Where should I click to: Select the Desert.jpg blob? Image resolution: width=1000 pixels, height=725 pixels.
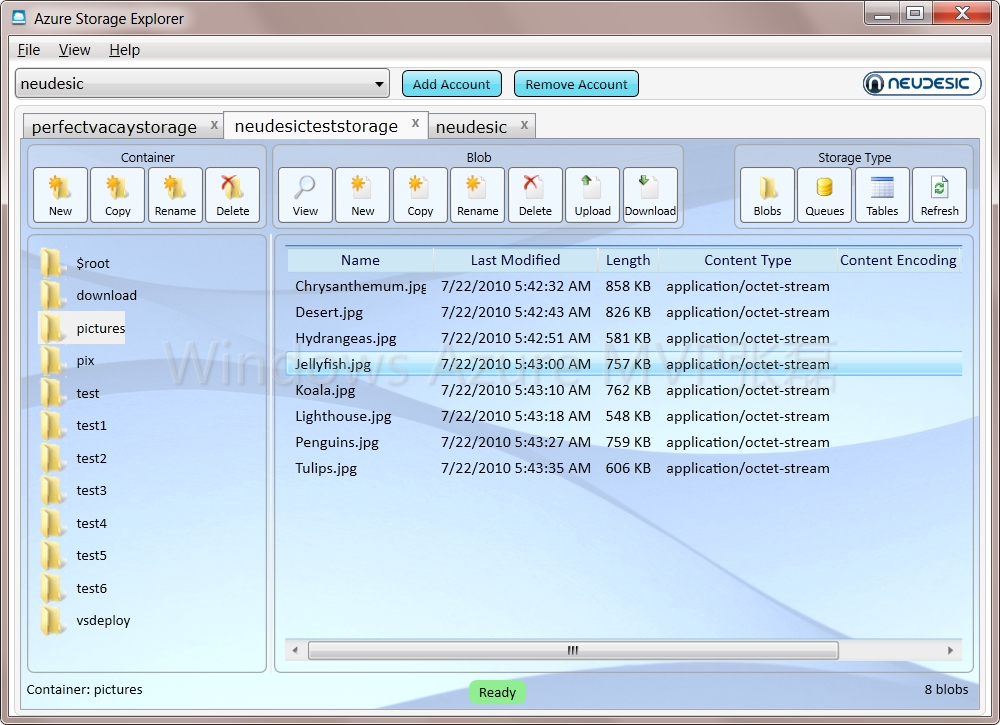coord(624,312)
